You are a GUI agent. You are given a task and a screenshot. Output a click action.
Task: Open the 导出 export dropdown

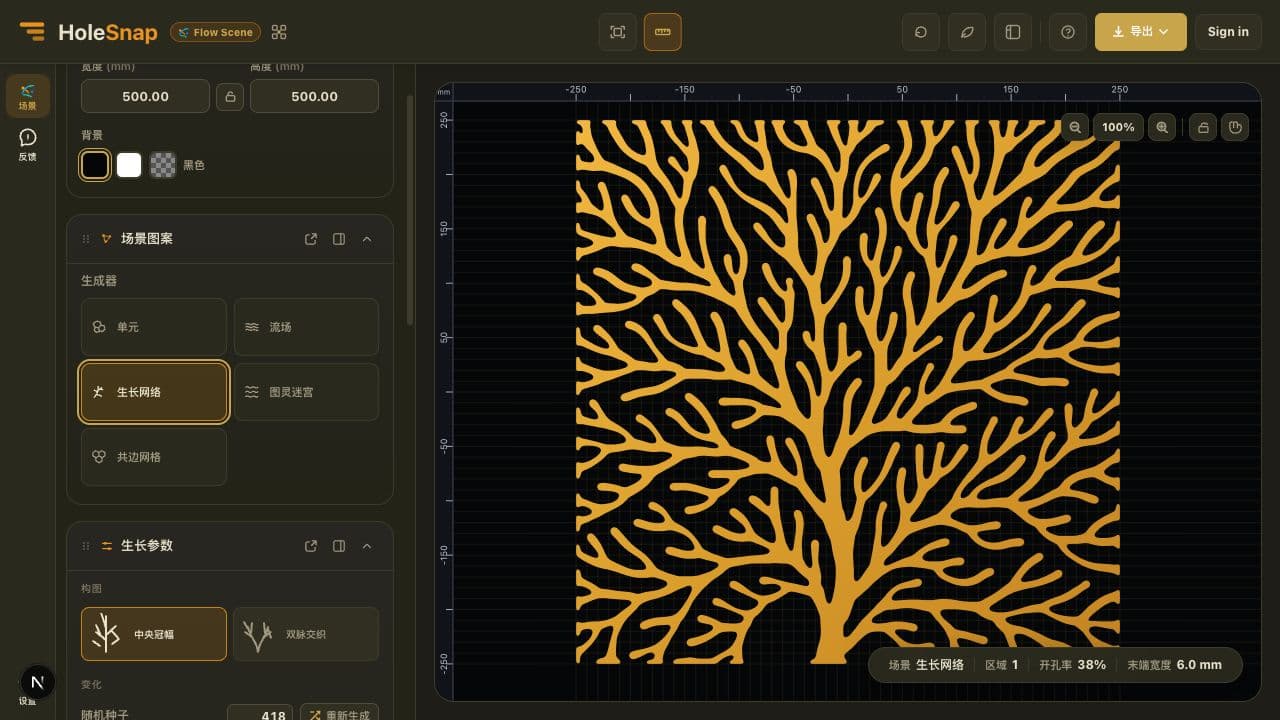(x=1141, y=32)
